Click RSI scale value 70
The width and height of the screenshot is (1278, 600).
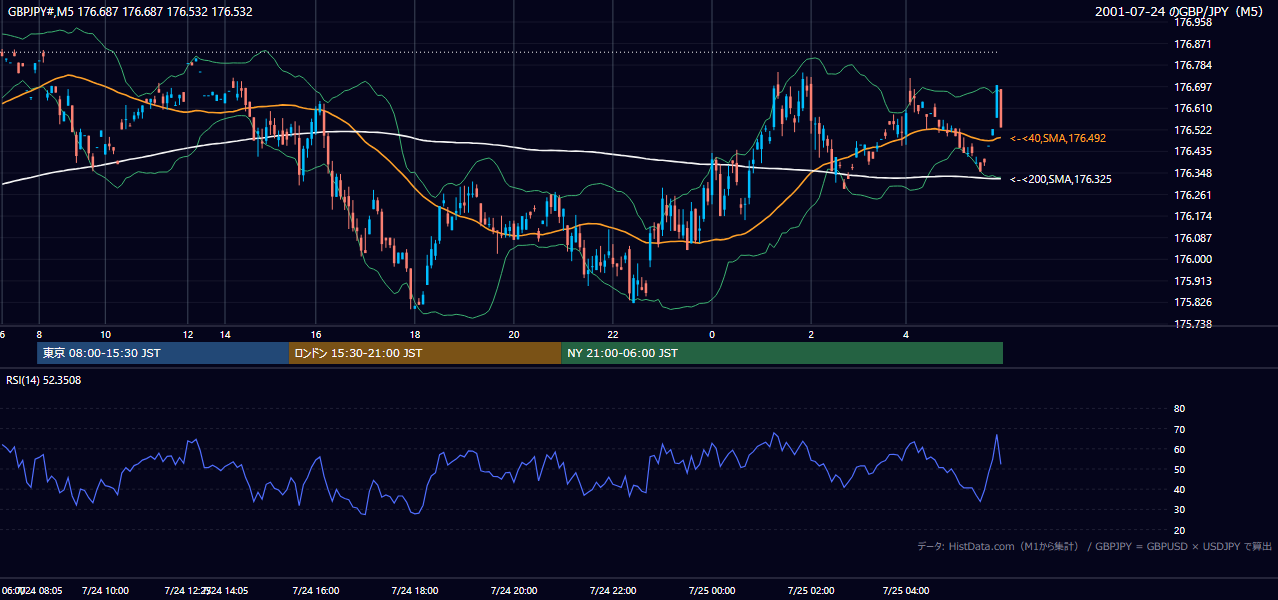(1179, 429)
